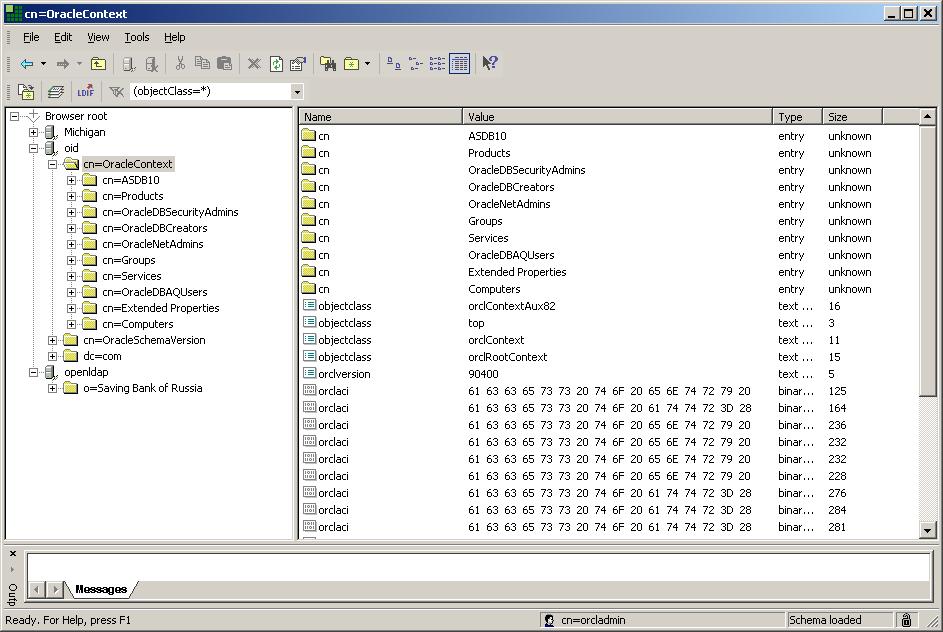
Task: Switch to the Messages tab
Action: point(101,589)
